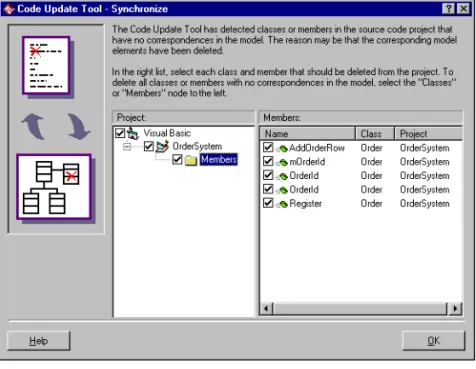Screen dimensions: 476x369
Task: Click the AddOrderRow member icon
Action: click(282, 148)
